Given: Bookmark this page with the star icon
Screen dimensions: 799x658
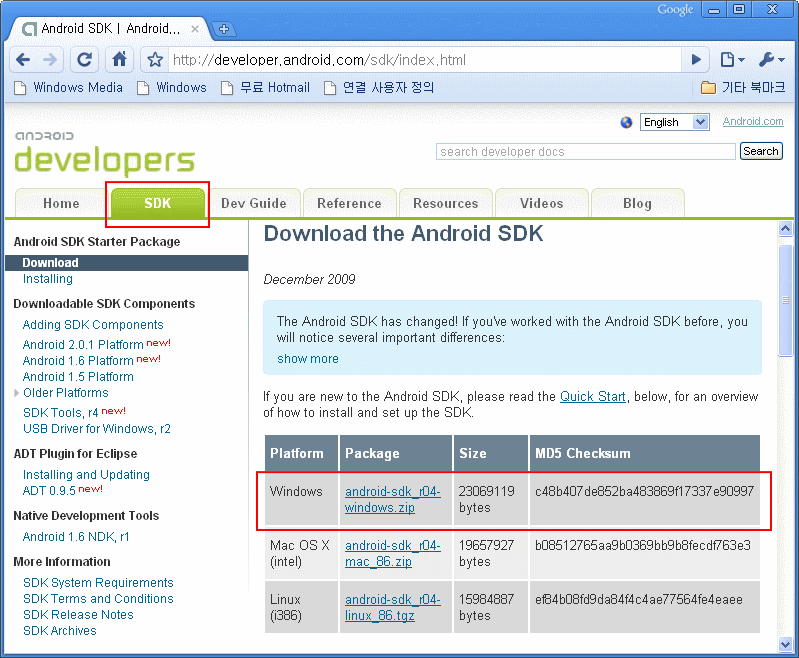Looking at the screenshot, I should click(155, 60).
